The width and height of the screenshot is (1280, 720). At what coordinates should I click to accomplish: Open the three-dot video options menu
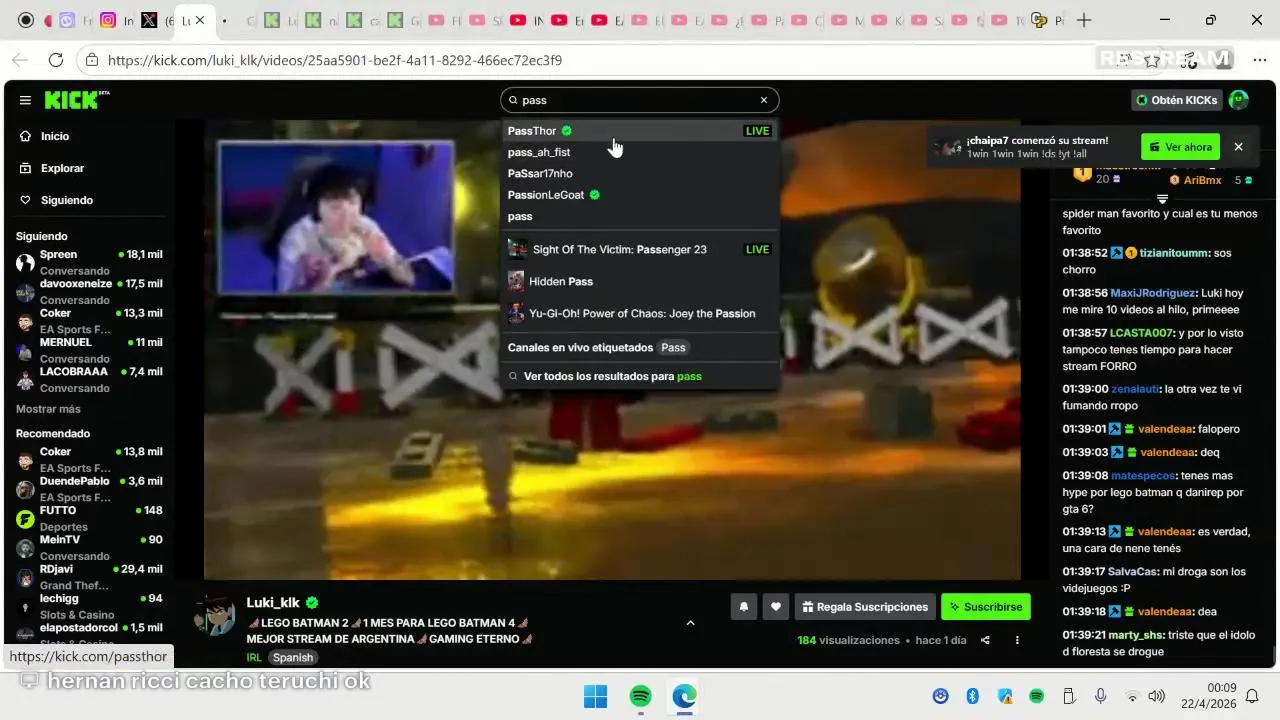[x=1017, y=640]
